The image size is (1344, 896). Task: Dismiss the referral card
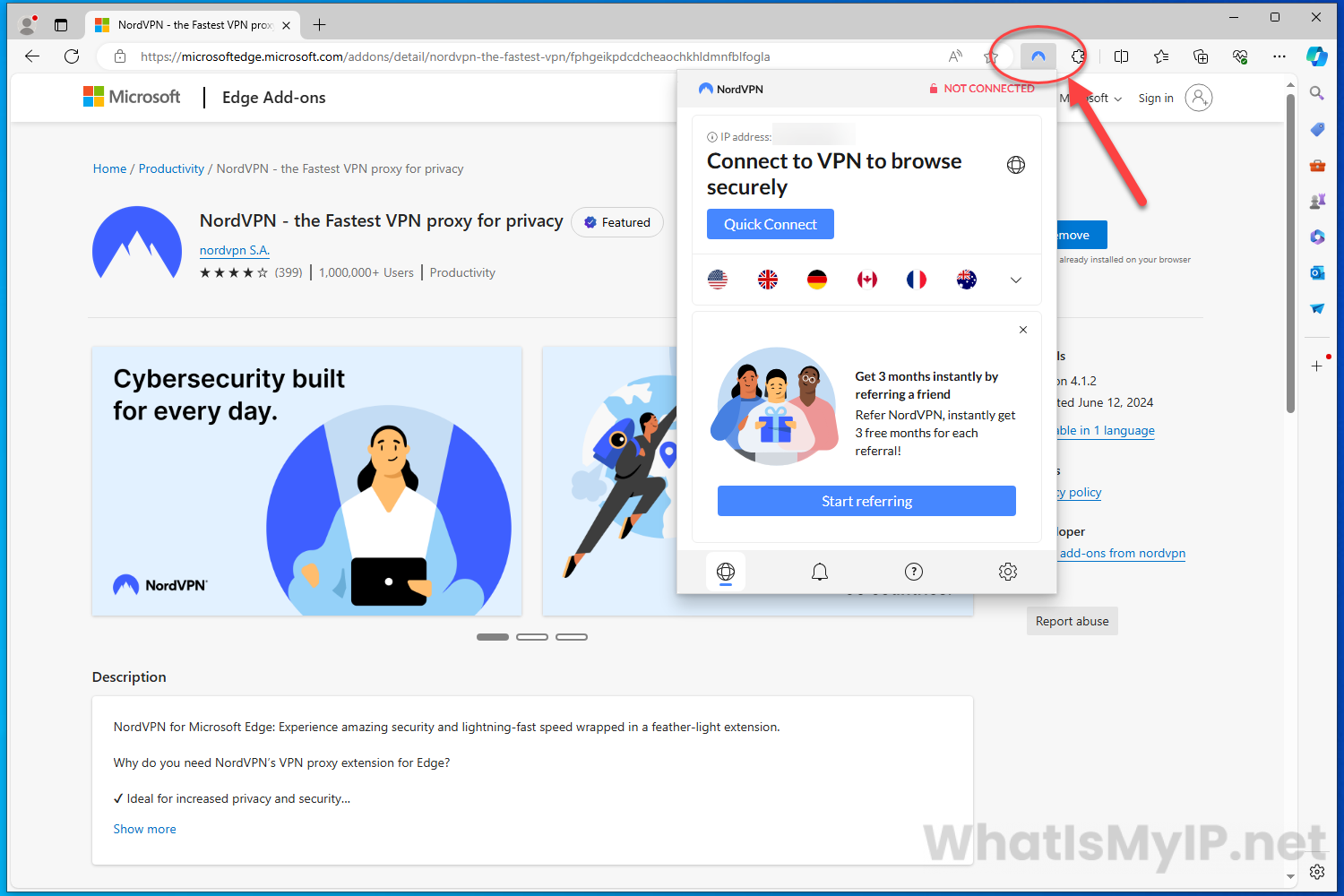click(x=1023, y=330)
